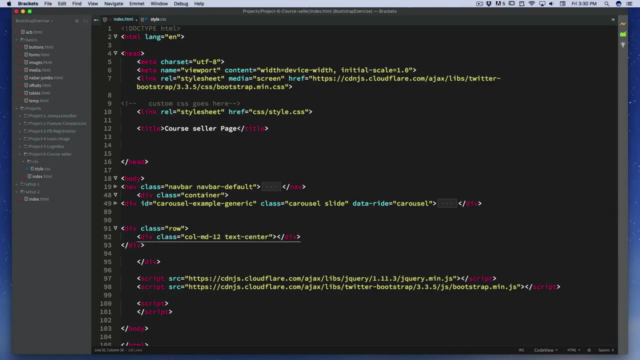Open tables.html in the file tree
This screenshot has height=360, width=640.
pyautogui.click(x=40, y=93)
